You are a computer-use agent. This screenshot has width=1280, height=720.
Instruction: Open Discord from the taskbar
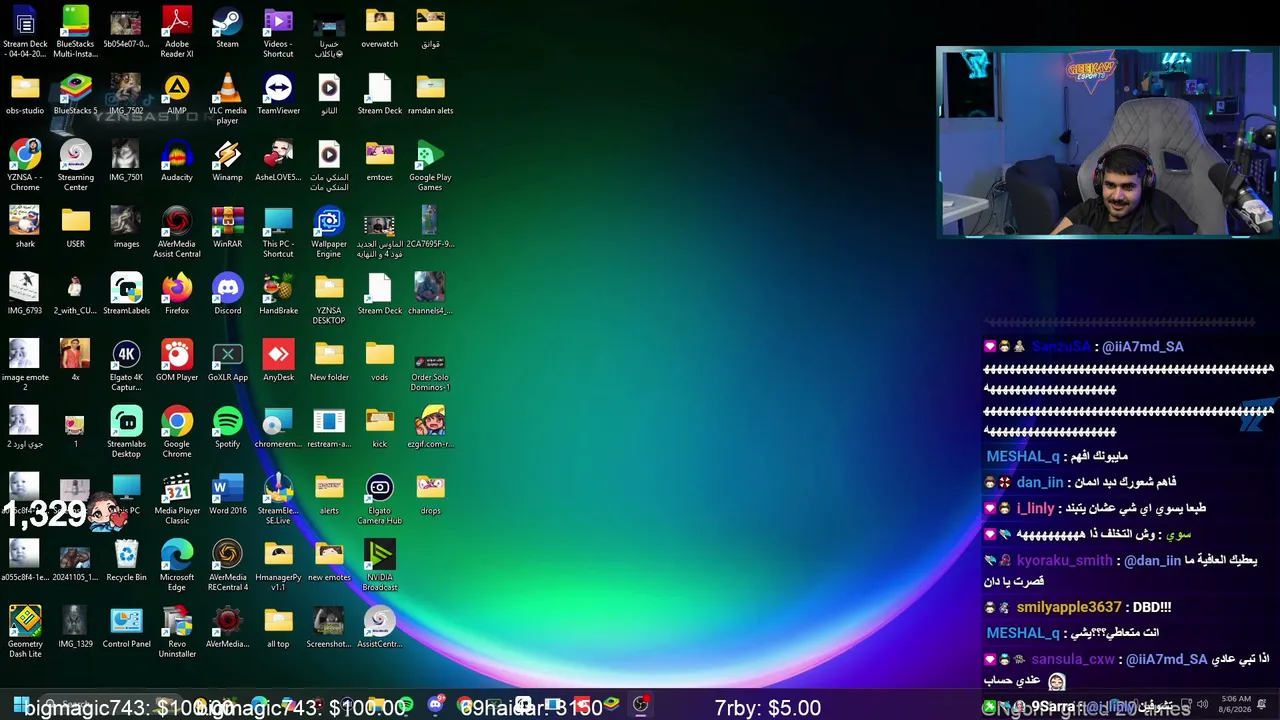(435, 706)
